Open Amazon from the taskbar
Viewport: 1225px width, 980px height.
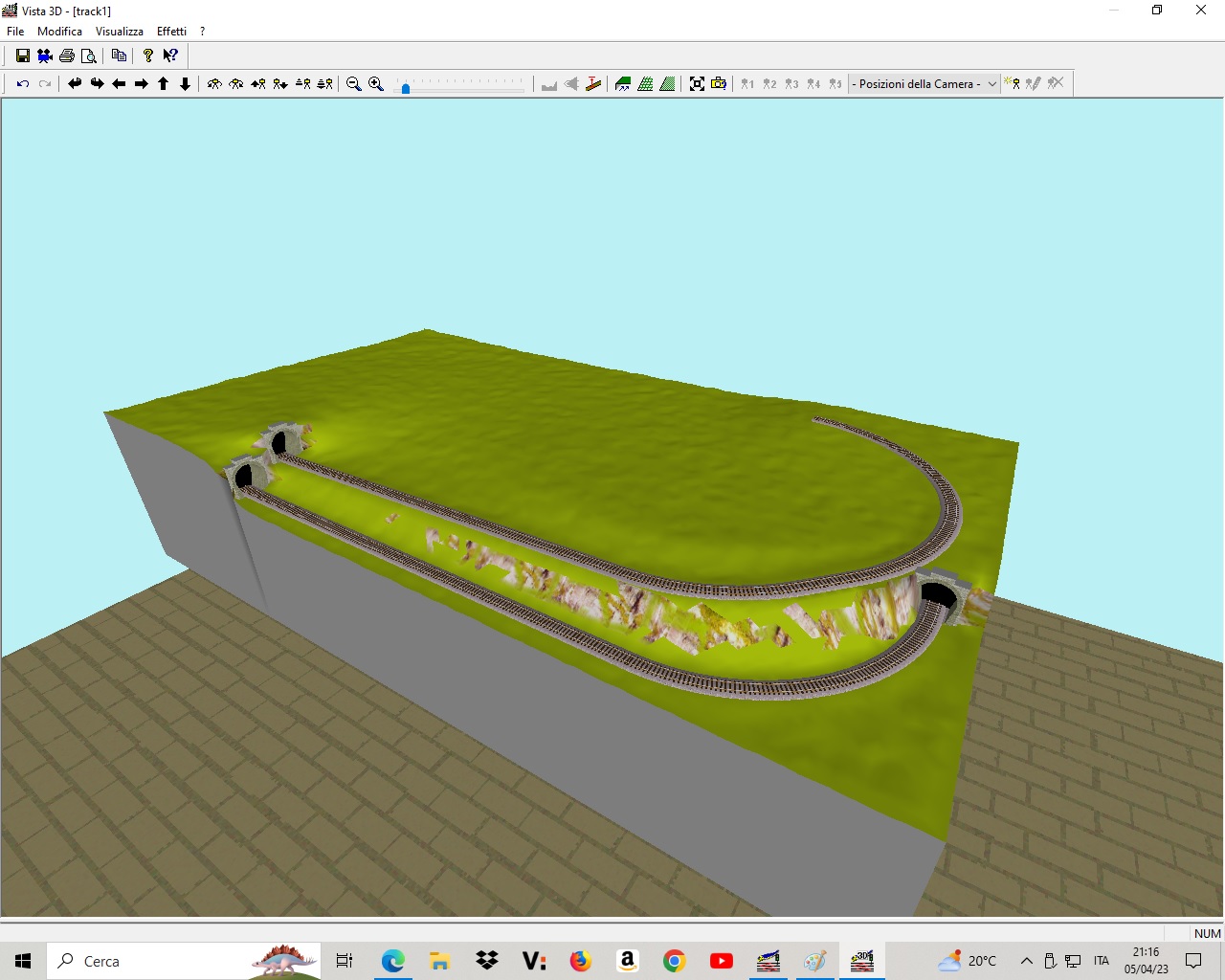pos(628,961)
